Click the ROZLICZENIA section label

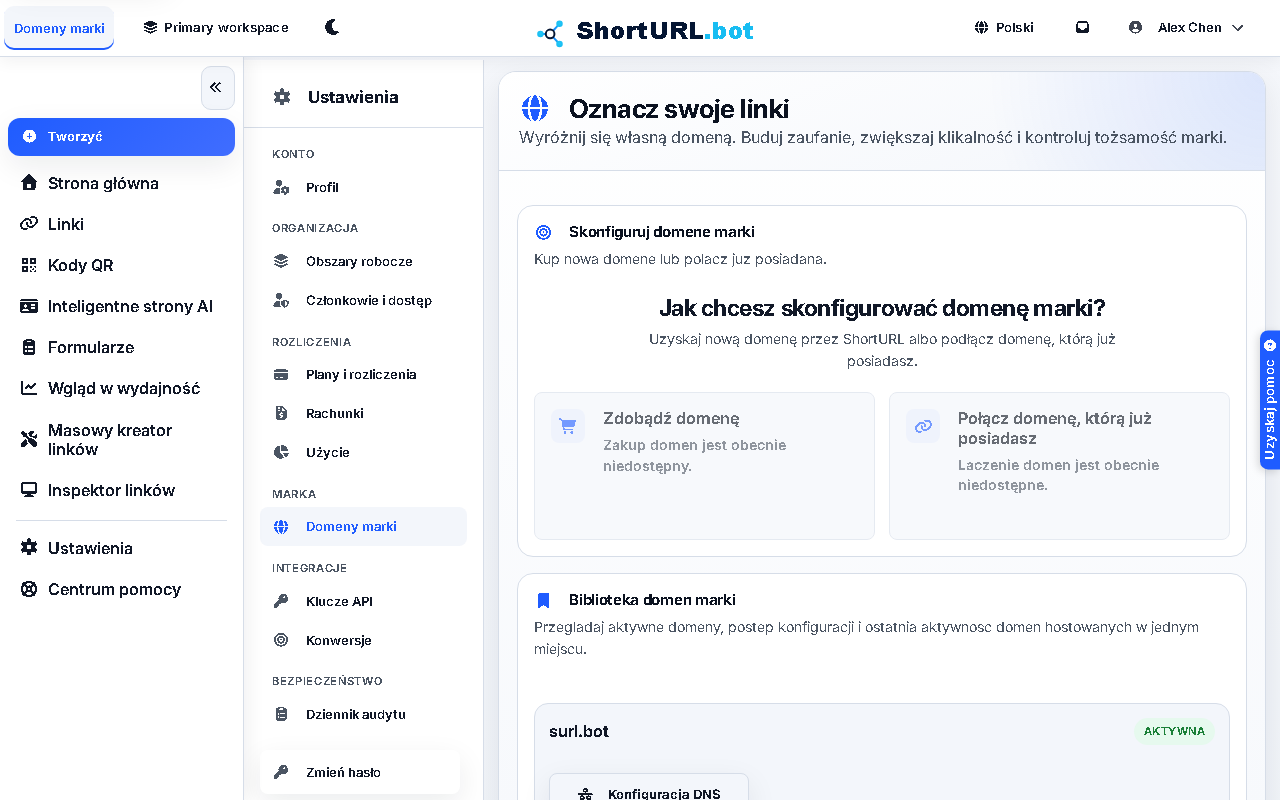coord(312,342)
